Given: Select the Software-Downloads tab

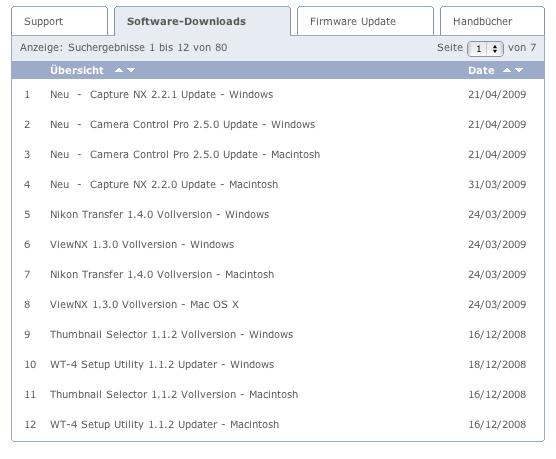Looking at the screenshot, I should coord(202,21).
